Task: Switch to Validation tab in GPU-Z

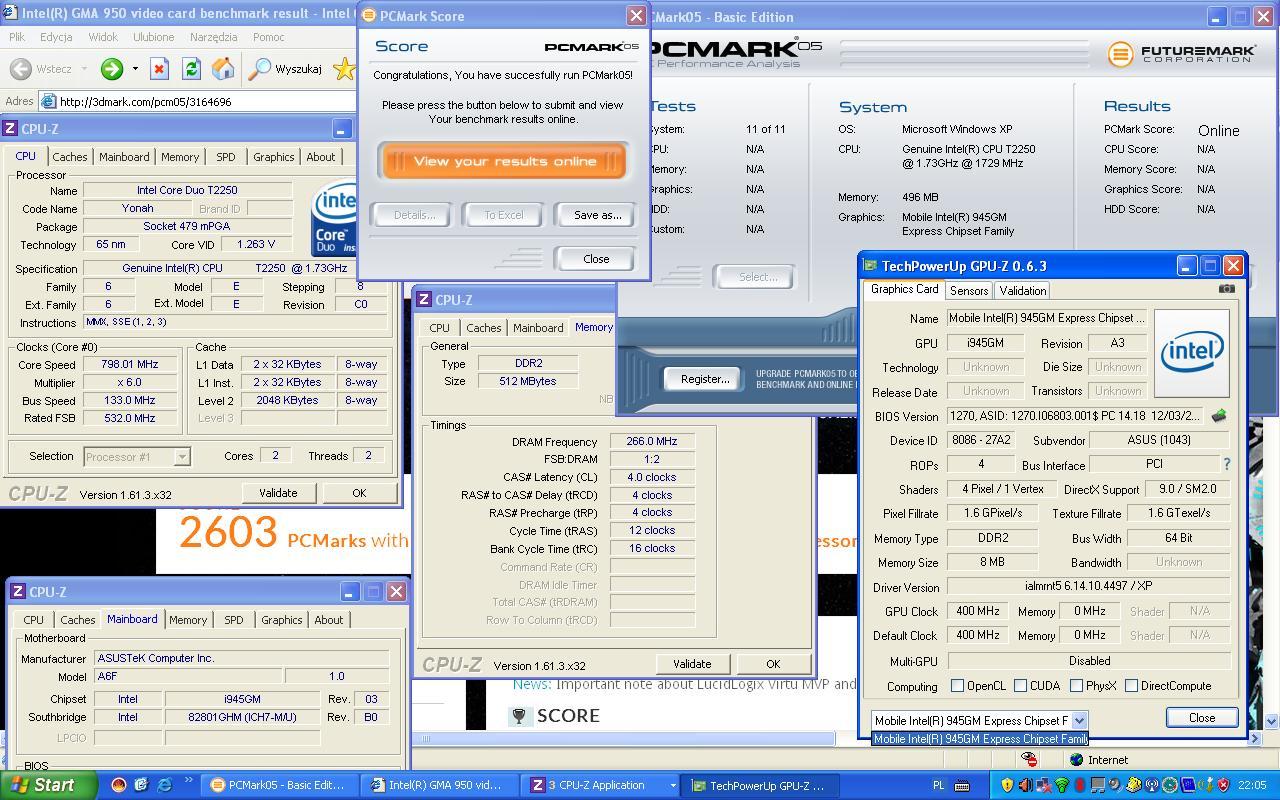Action: [x=1022, y=291]
